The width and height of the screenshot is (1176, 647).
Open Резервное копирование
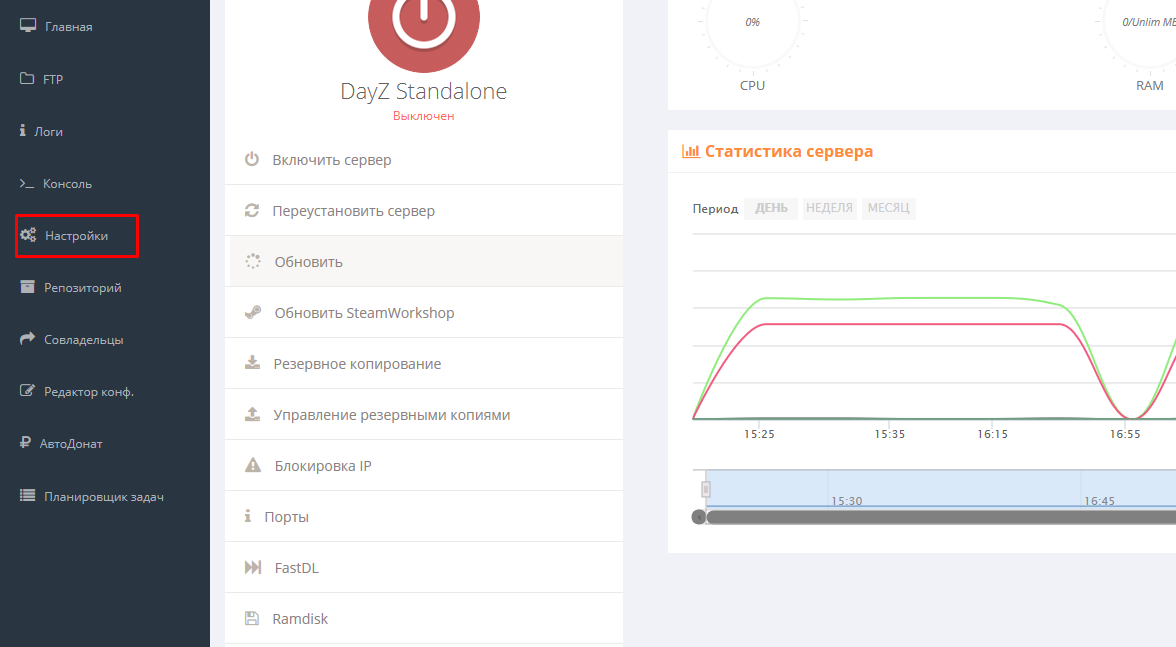pos(357,364)
